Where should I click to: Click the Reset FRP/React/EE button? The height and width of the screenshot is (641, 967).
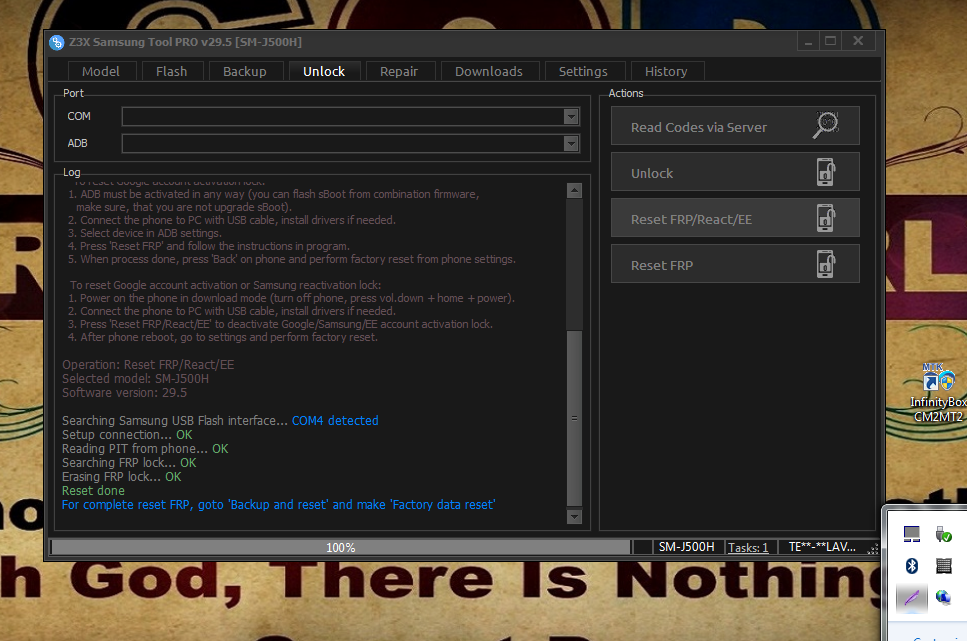735,218
